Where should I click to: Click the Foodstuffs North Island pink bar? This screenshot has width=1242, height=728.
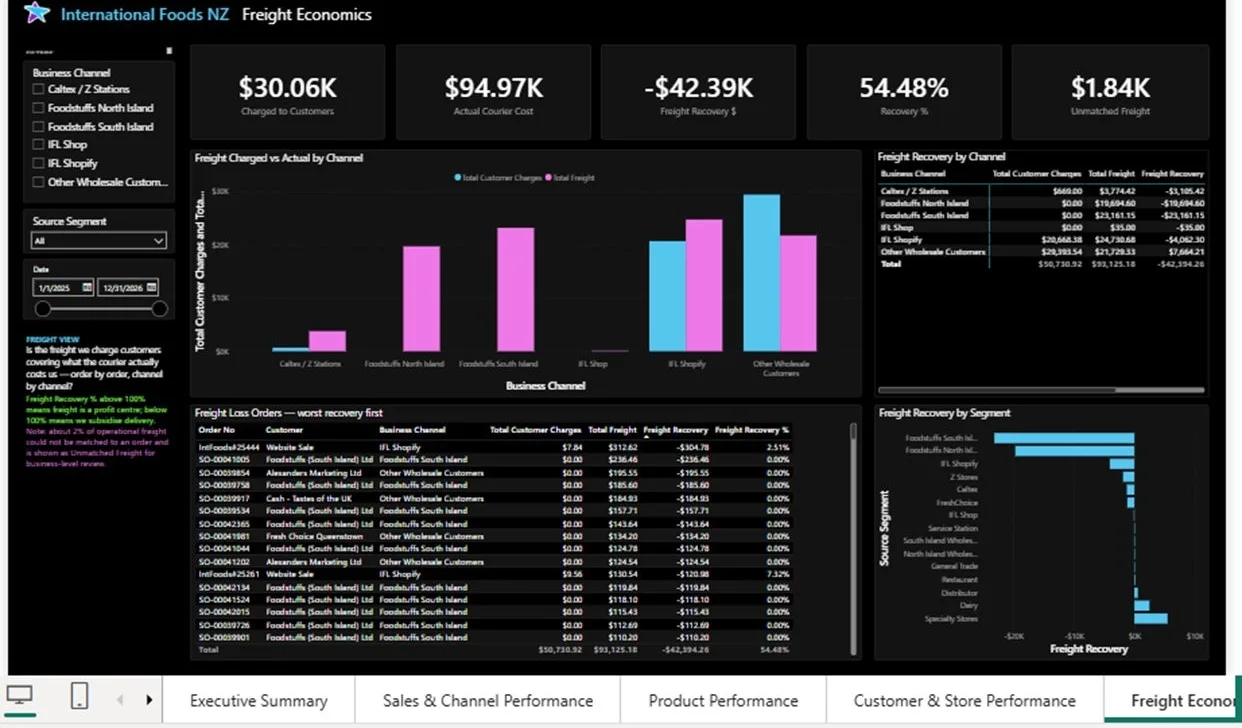421,299
